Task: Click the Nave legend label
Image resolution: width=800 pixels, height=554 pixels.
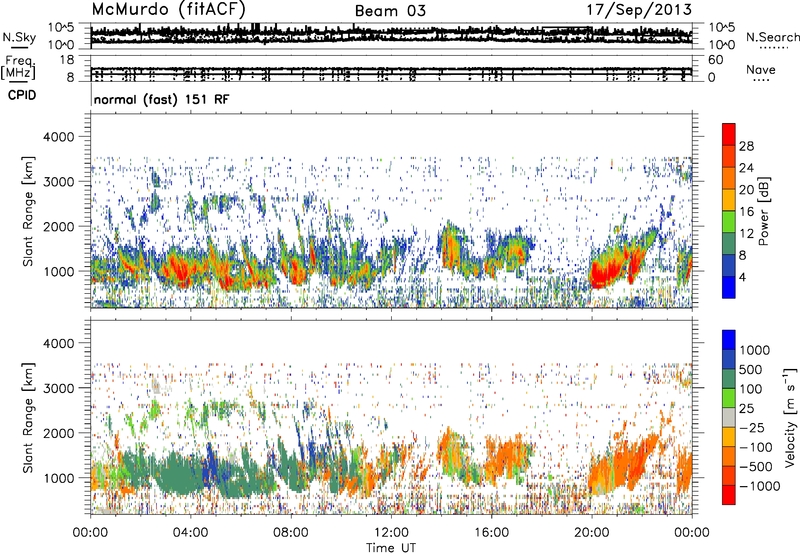Action: (x=760, y=70)
